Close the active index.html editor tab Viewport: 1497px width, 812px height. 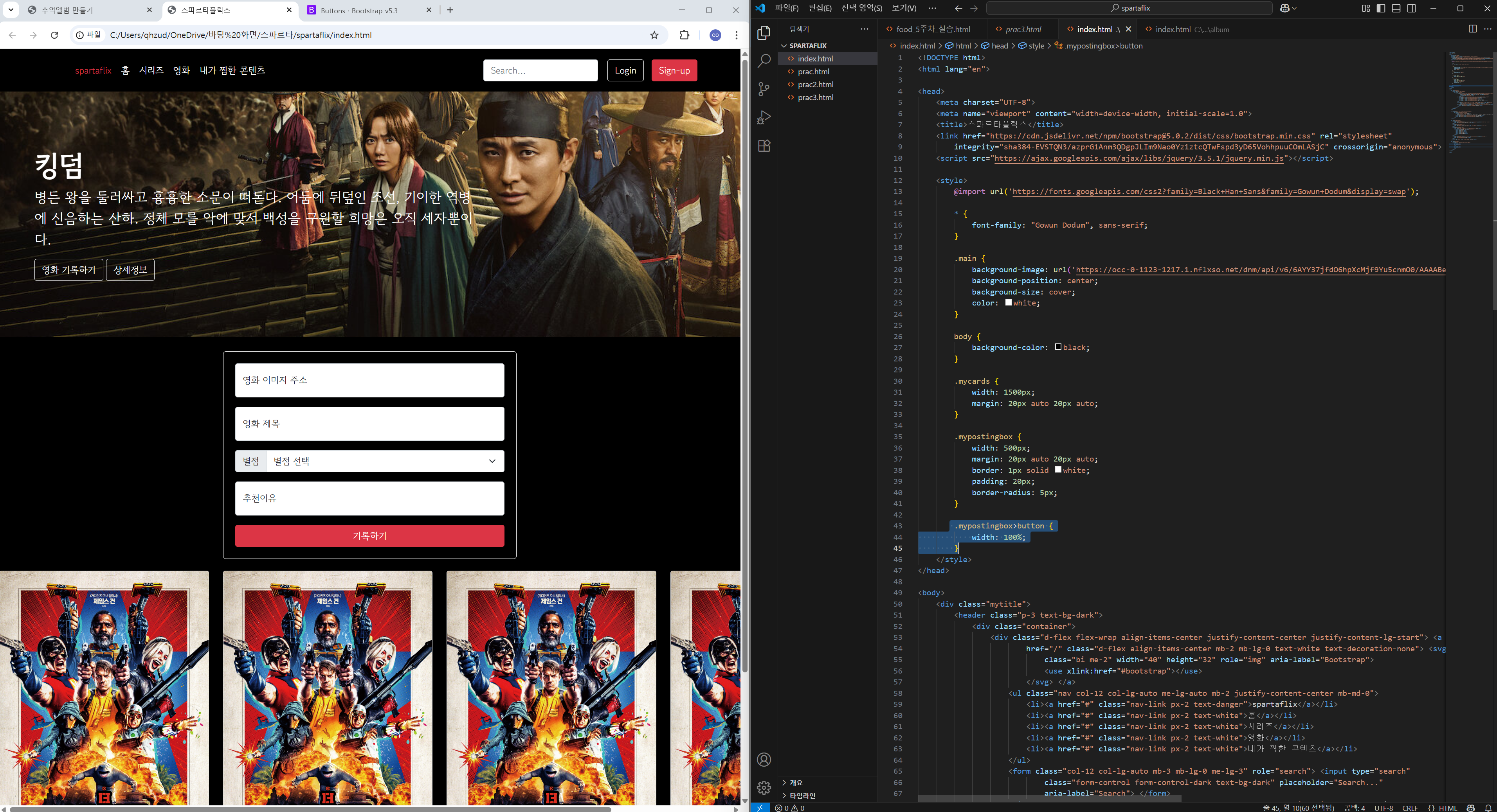(x=1128, y=29)
